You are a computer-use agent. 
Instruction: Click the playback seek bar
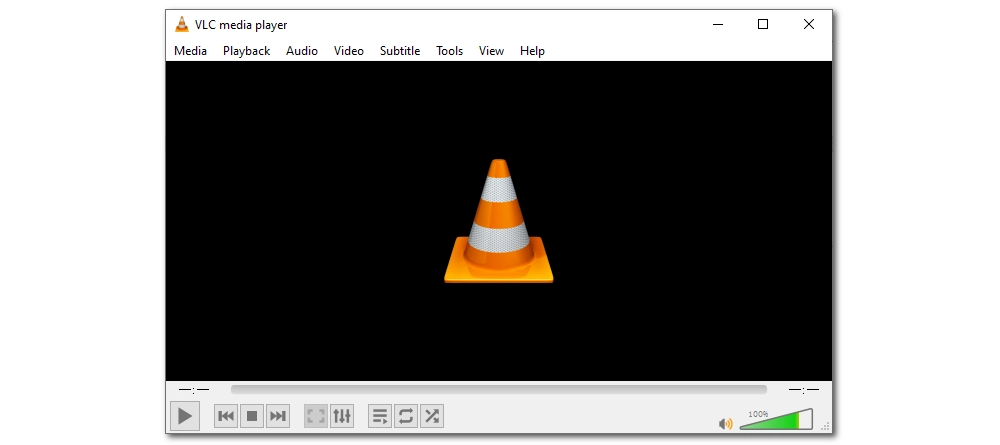[499, 390]
